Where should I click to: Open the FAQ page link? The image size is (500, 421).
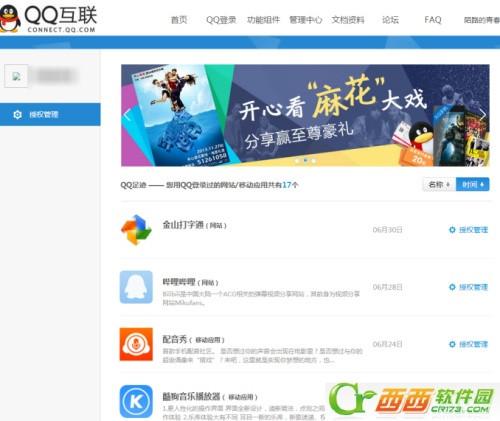[x=433, y=20]
